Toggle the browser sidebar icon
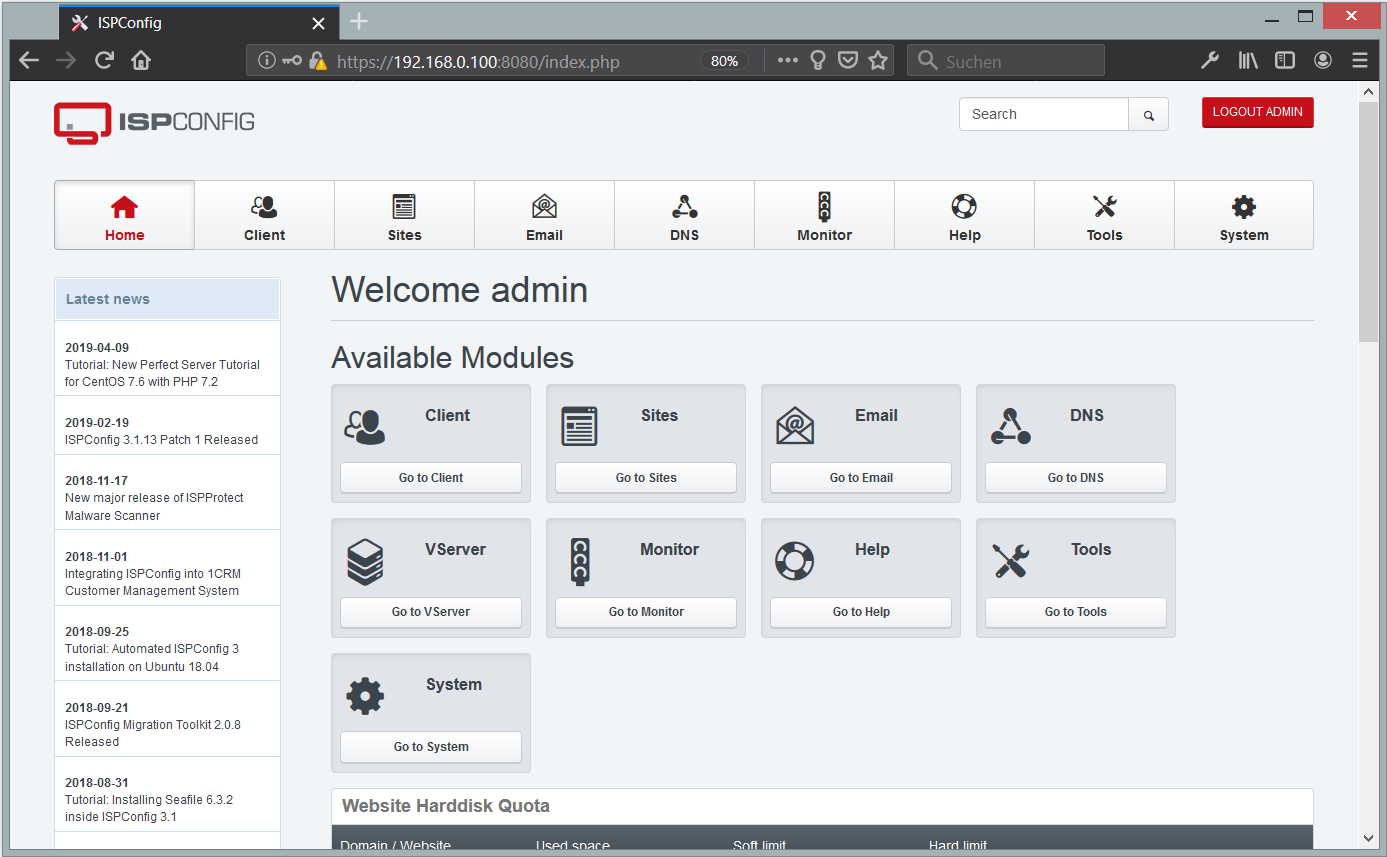The image size is (1387, 857). tap(1285, 61)
